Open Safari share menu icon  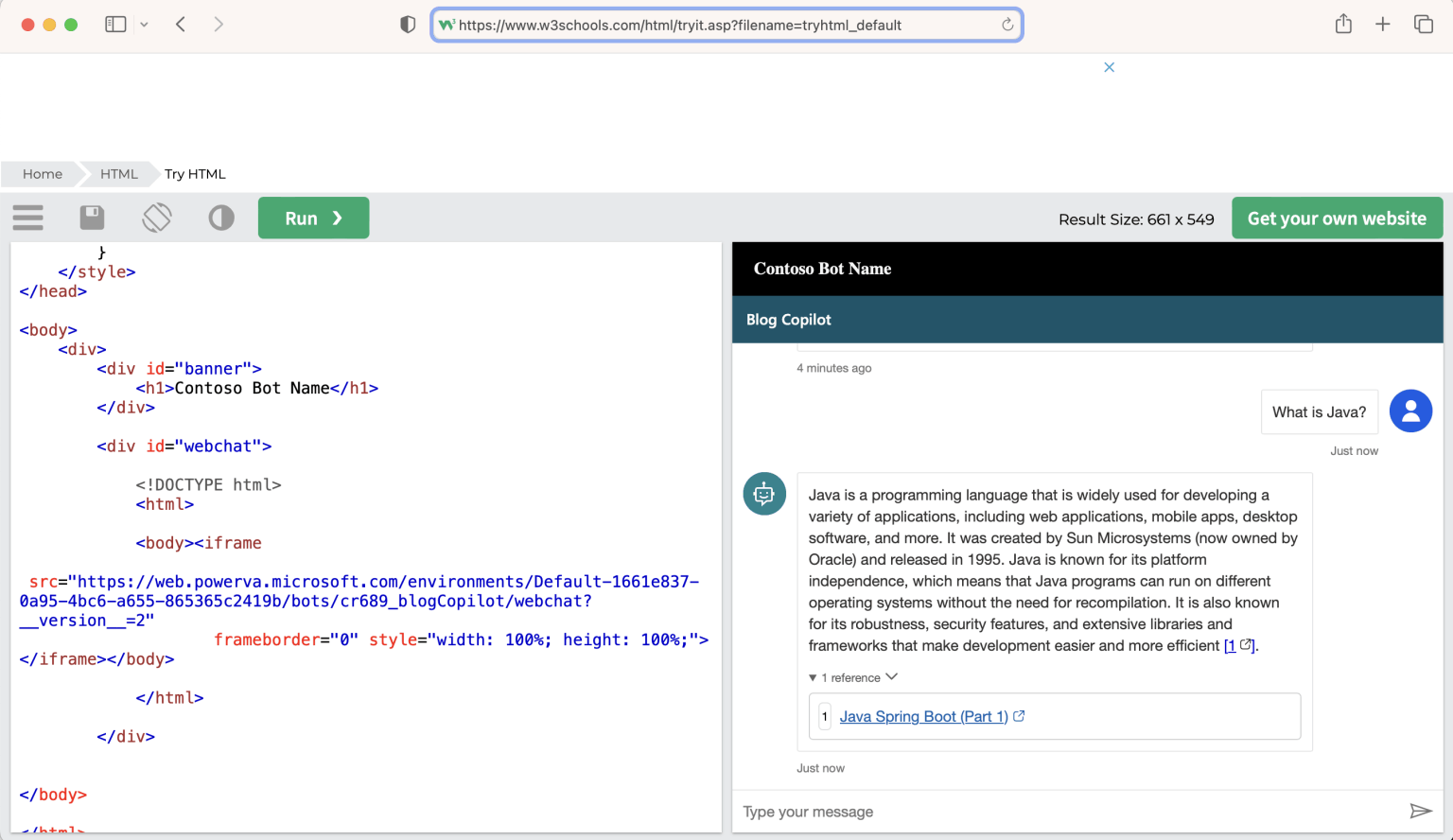[x=1343, y=25]
